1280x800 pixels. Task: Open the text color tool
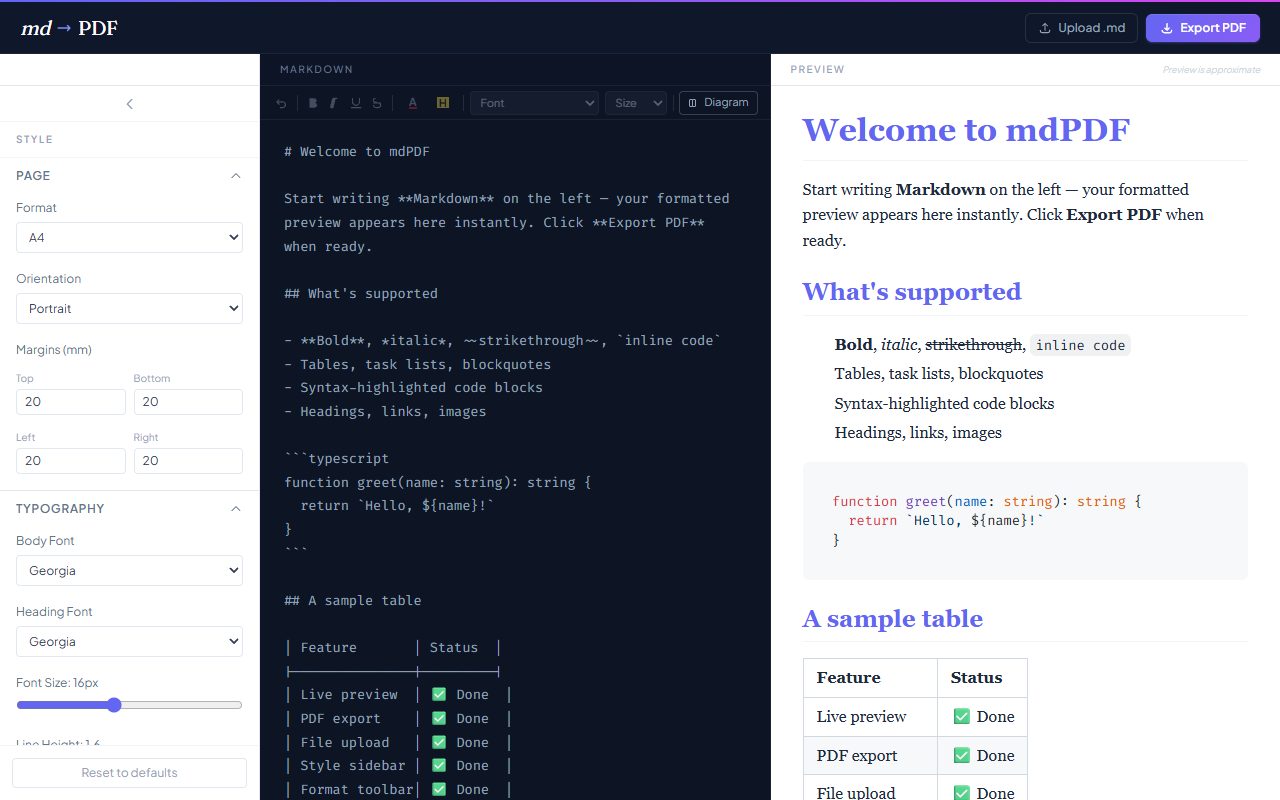(x=412, y=103)
